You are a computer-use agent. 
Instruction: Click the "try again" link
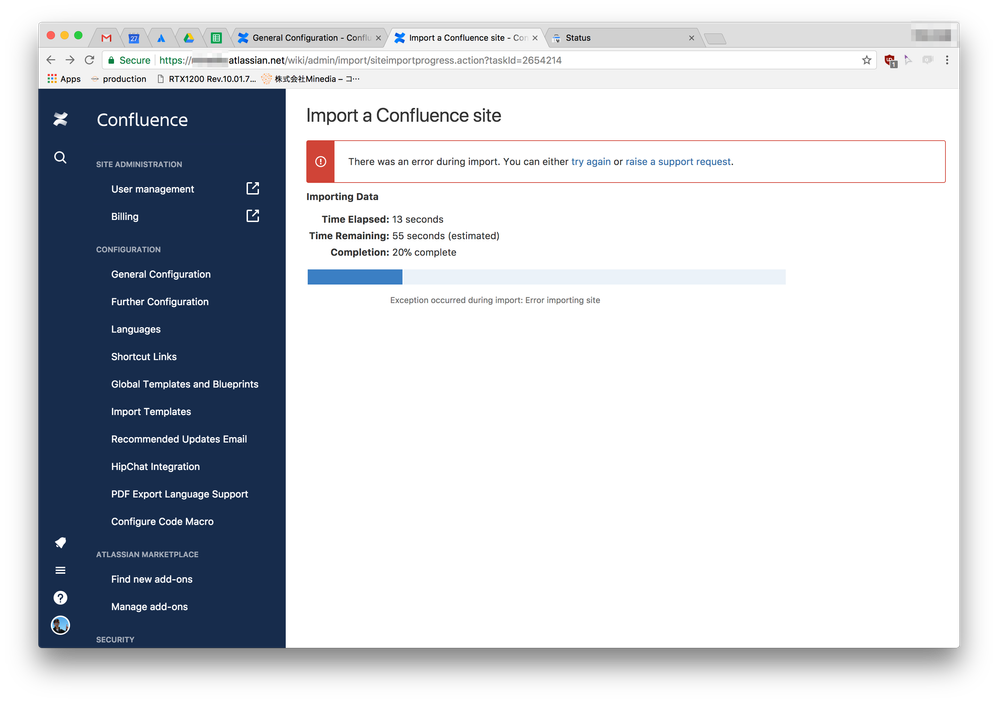pyautogui.click(x=590, y=162)
